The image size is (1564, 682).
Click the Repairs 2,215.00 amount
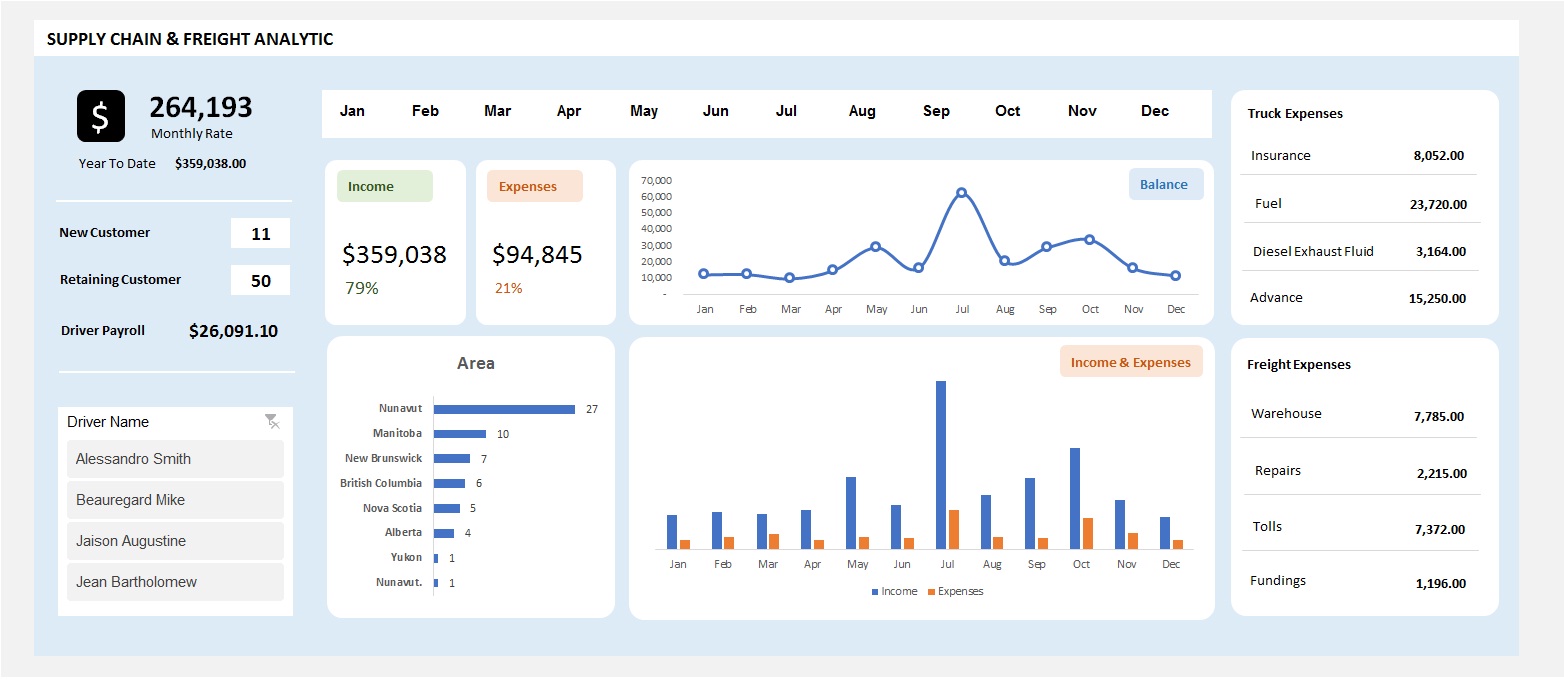tap(1442, 474)
